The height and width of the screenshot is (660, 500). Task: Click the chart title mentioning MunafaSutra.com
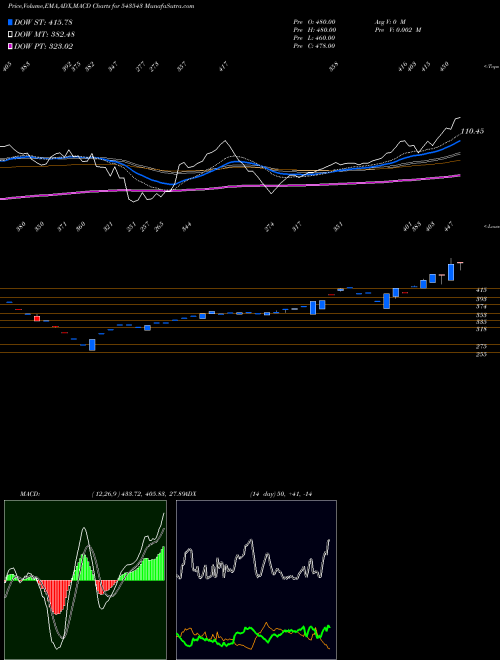(101, 7)
